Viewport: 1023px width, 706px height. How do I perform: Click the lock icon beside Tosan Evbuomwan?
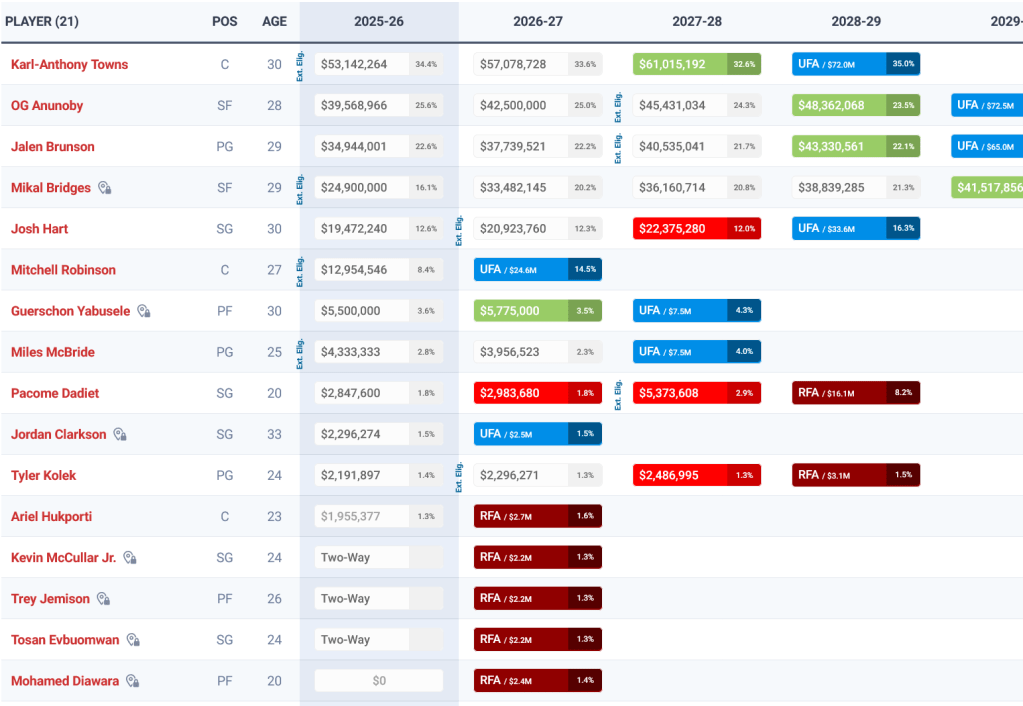tap(134, 640)
